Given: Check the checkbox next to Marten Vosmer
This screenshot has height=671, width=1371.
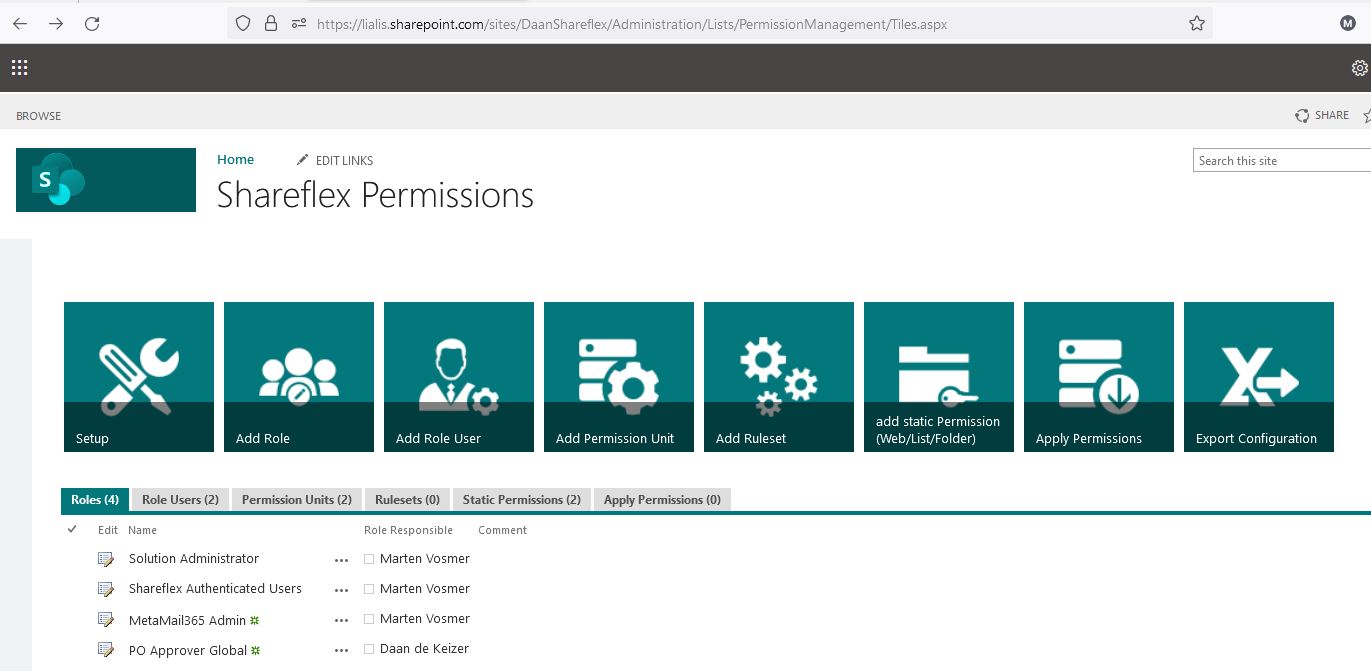Looking at the screenshot, I should click(x=368, y=559).
